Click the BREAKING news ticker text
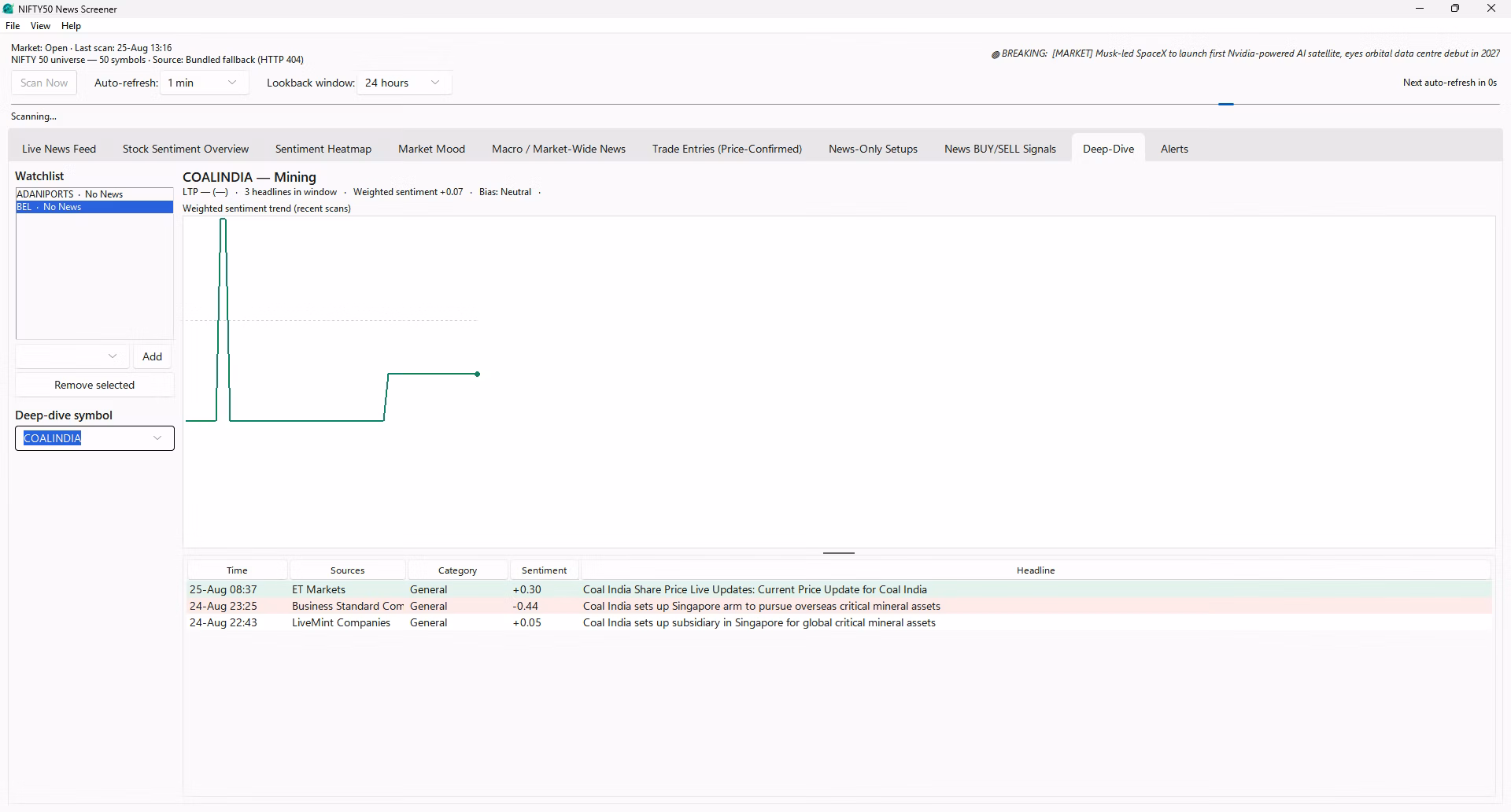Viewport: 1511px width, 812px height. click(1245, 54)
